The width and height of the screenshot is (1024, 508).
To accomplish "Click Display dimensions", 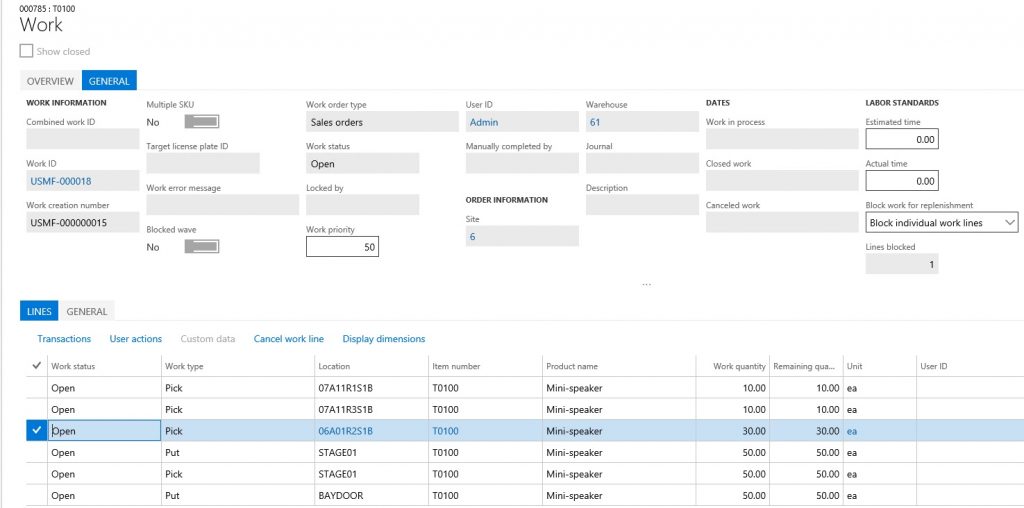I will [x=383, y=339].
